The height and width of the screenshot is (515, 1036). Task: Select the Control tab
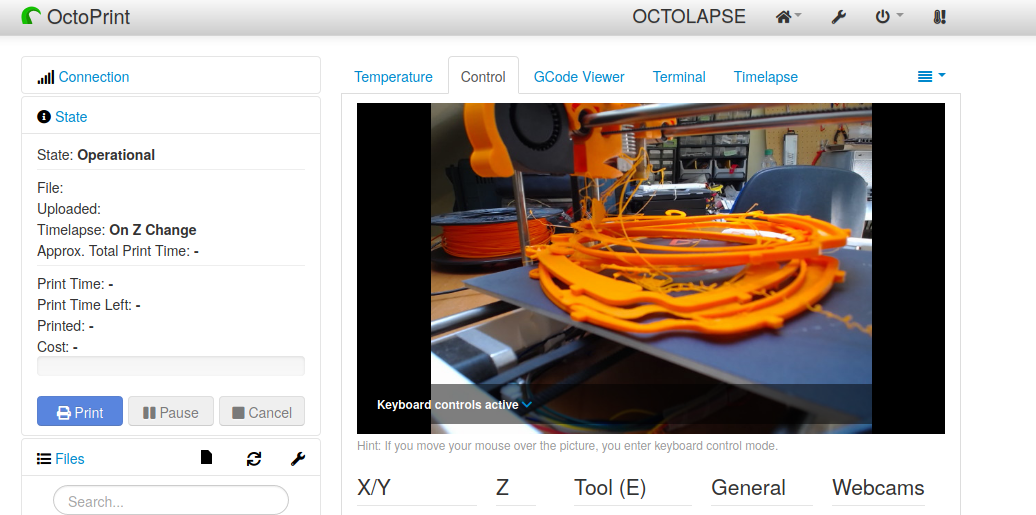tap(483, 77)
